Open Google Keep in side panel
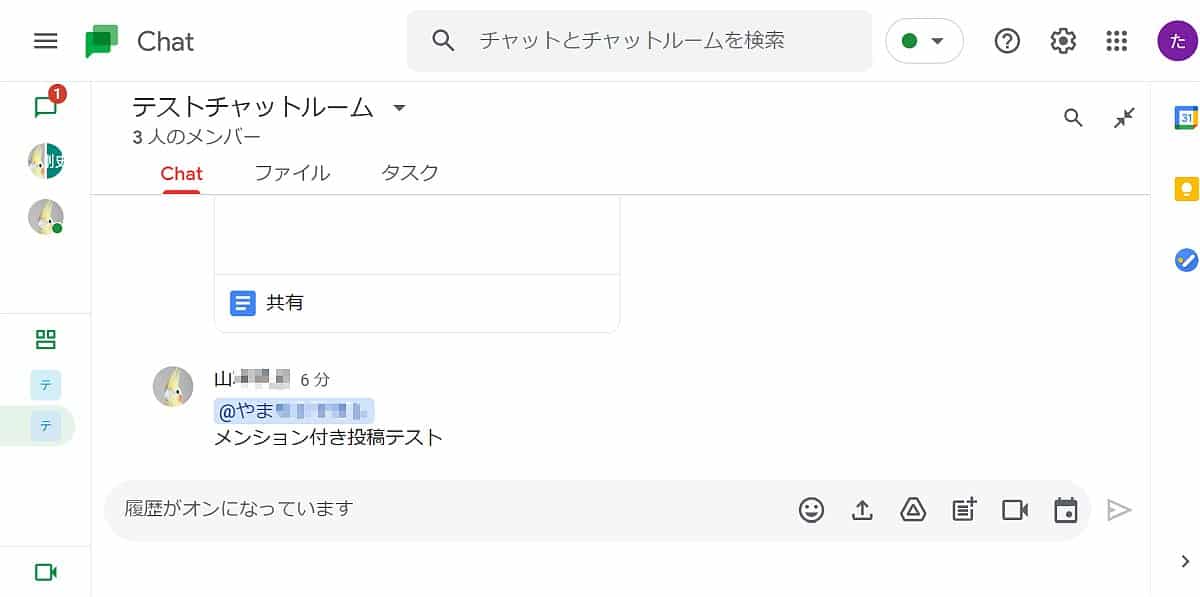Screen dimensions: 1200x597 (x=1186, y=189)
